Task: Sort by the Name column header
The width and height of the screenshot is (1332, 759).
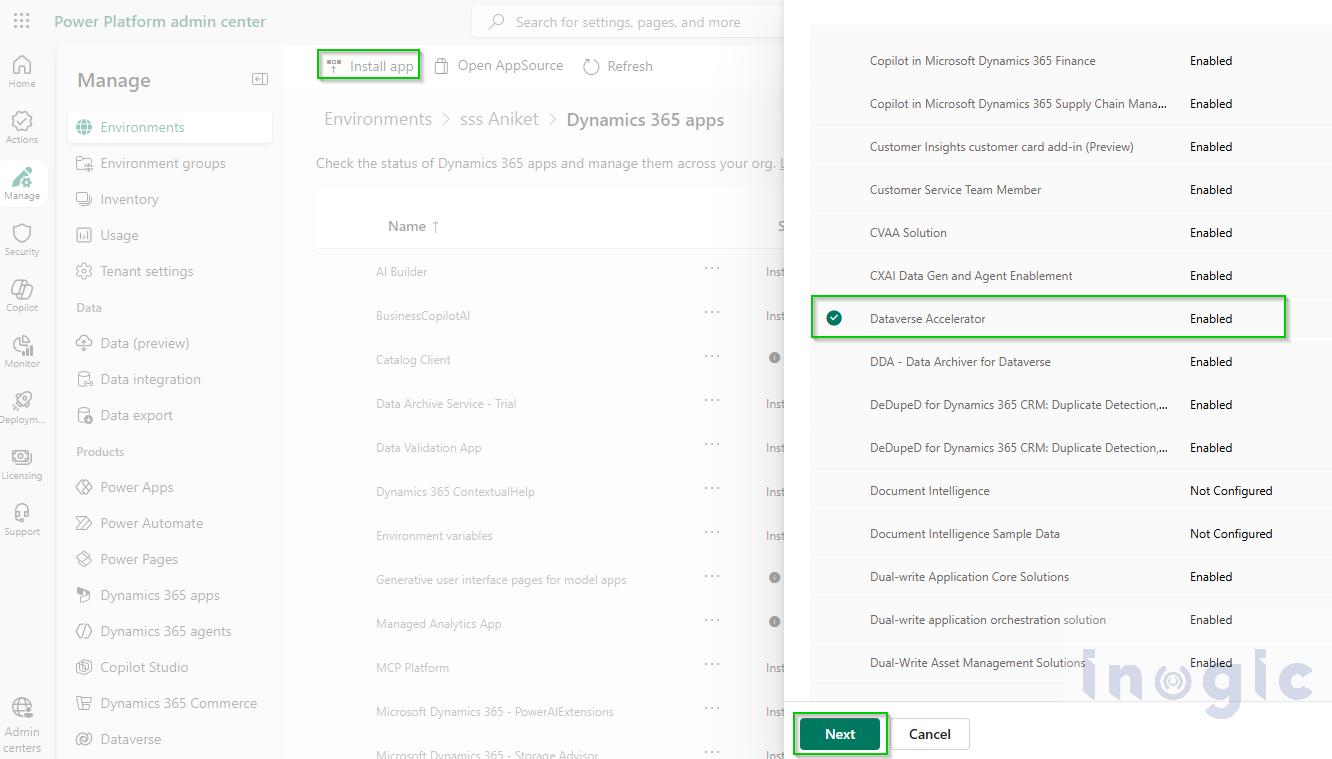Action: point(413,226)
